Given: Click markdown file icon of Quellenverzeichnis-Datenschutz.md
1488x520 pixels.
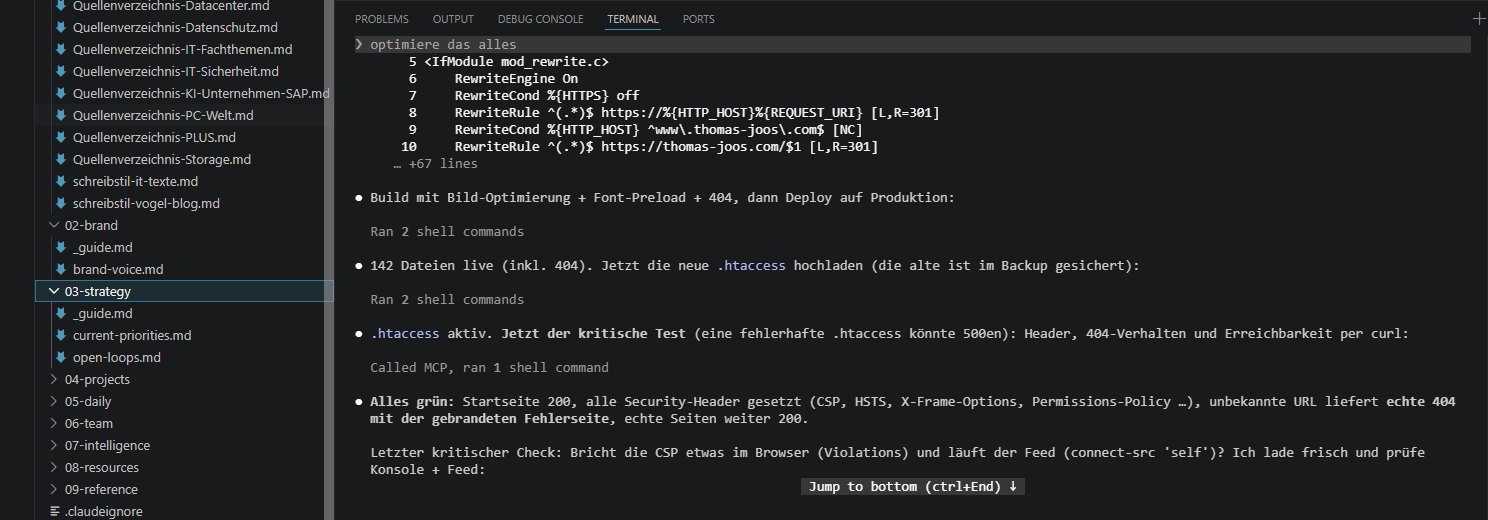Looking at the screenshot, I should [x=61, y=27].
